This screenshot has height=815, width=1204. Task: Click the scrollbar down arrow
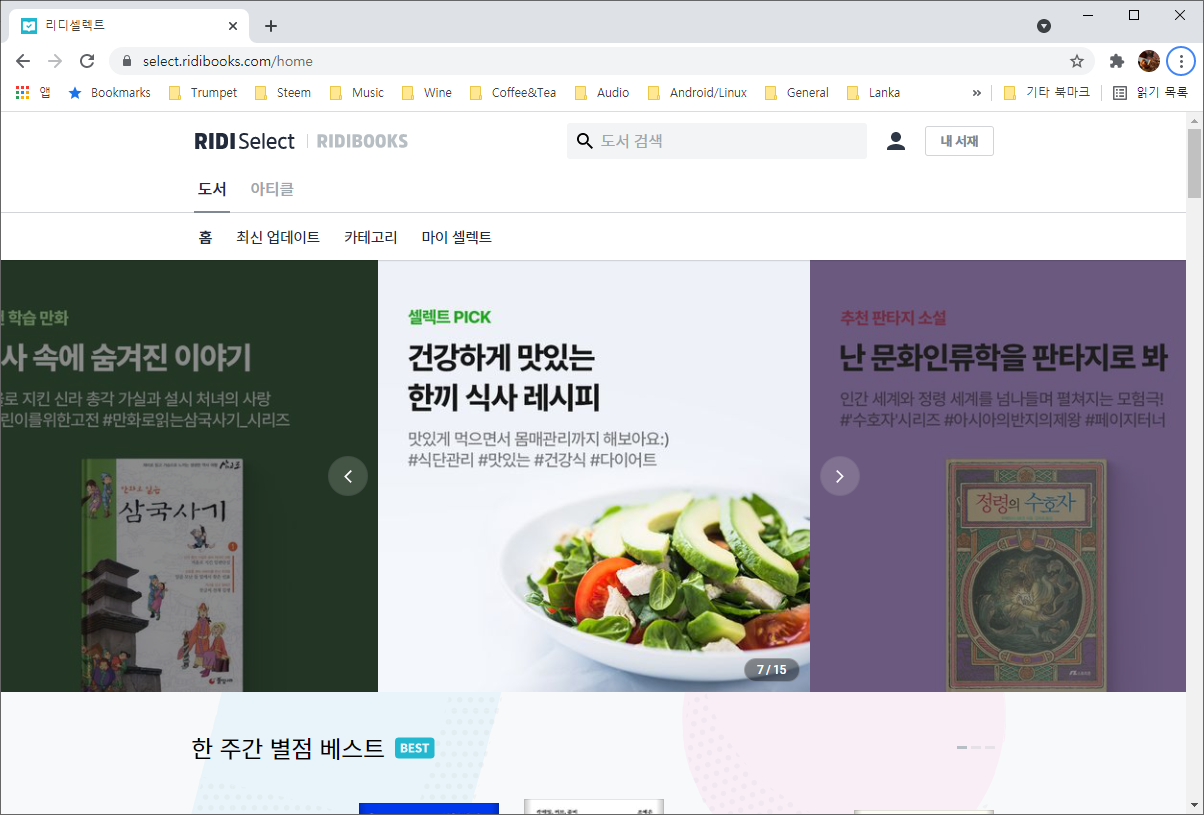[1194, 806]
